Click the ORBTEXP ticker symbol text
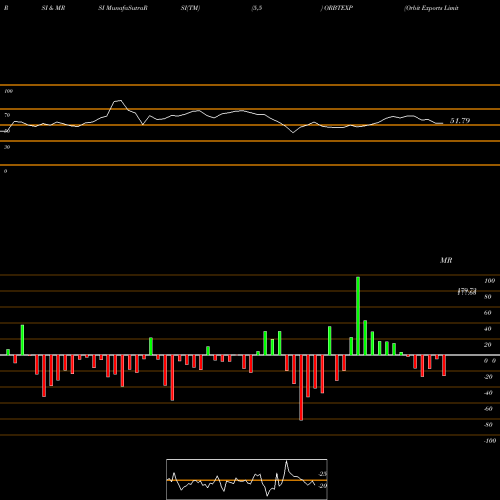 pyautogui.click(x=338, y=8)
